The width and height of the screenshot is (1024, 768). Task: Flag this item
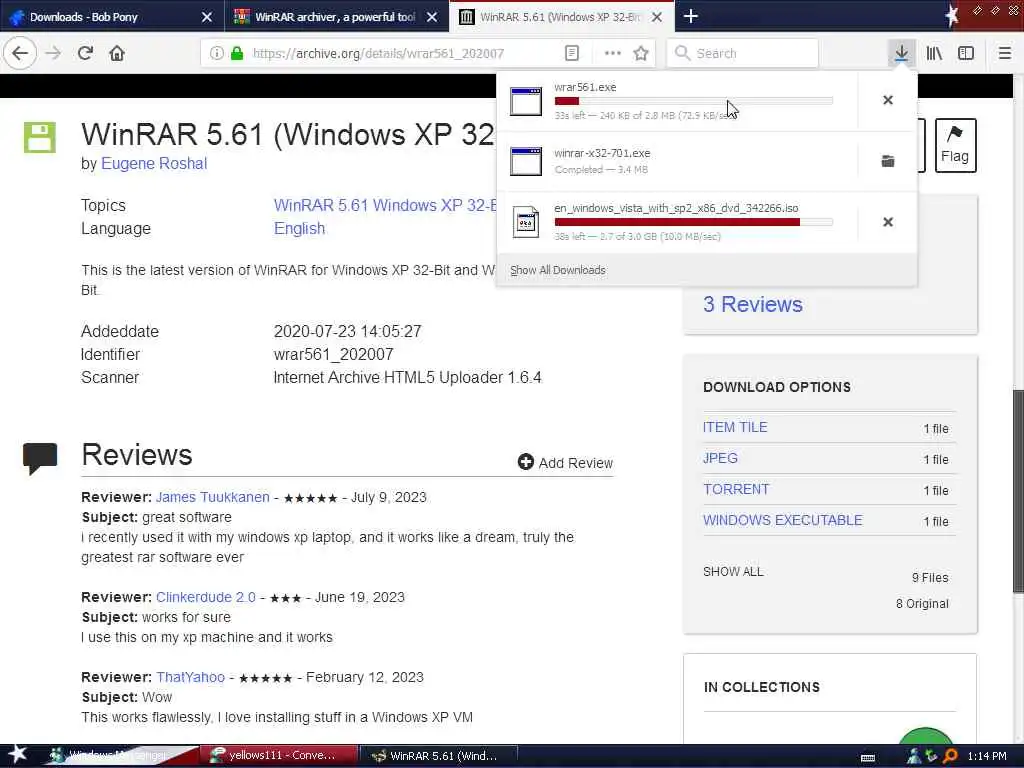click(x=955, y=146)
